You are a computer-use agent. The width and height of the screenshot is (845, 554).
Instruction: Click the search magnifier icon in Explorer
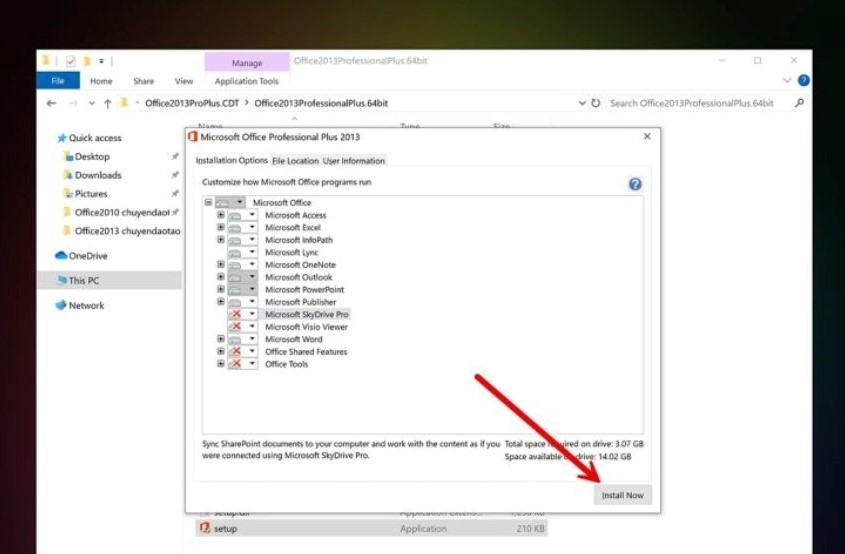pyautogui.click(x=799, y=102)
